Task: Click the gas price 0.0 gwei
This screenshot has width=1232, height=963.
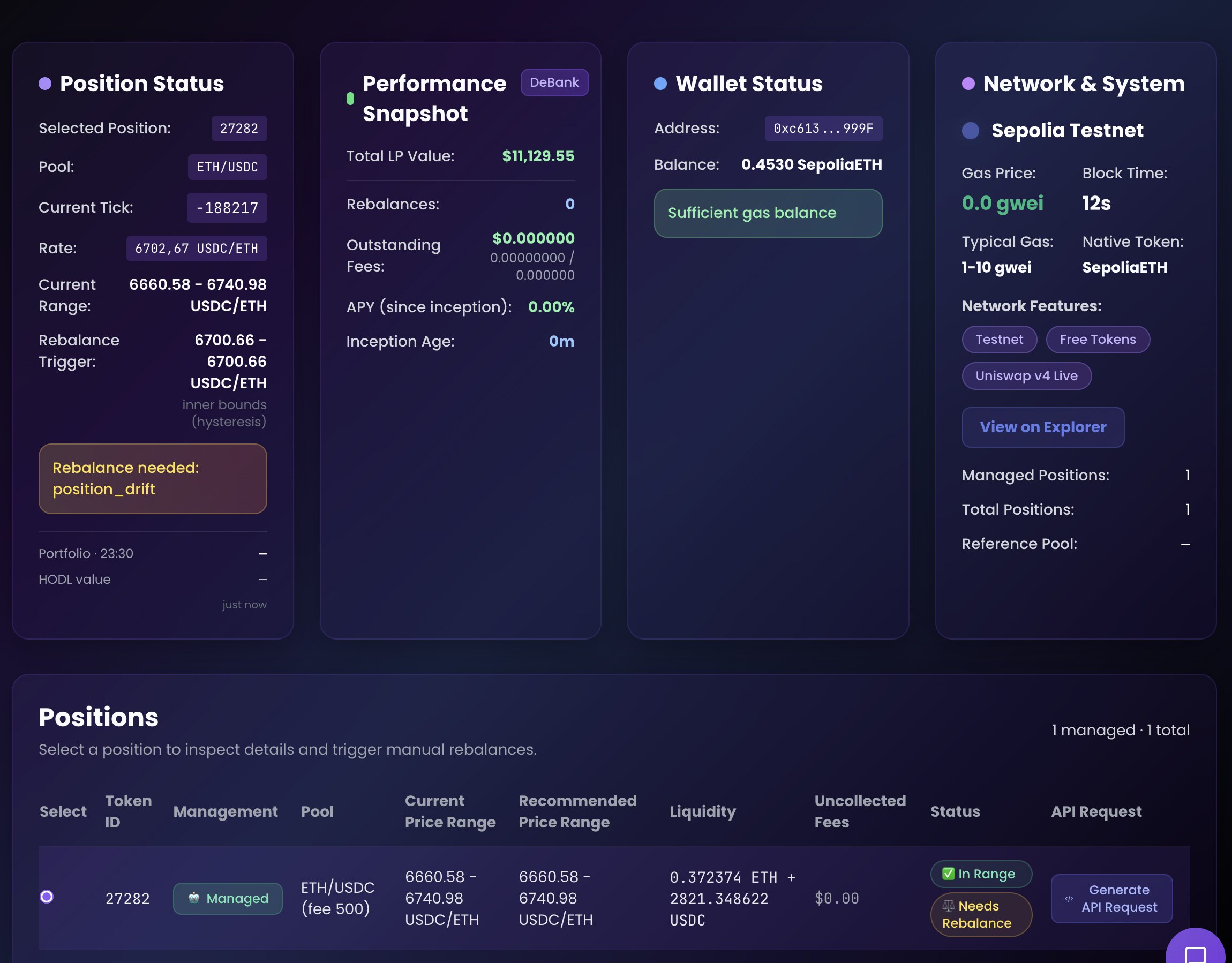Action: [x=1002, y=203]
